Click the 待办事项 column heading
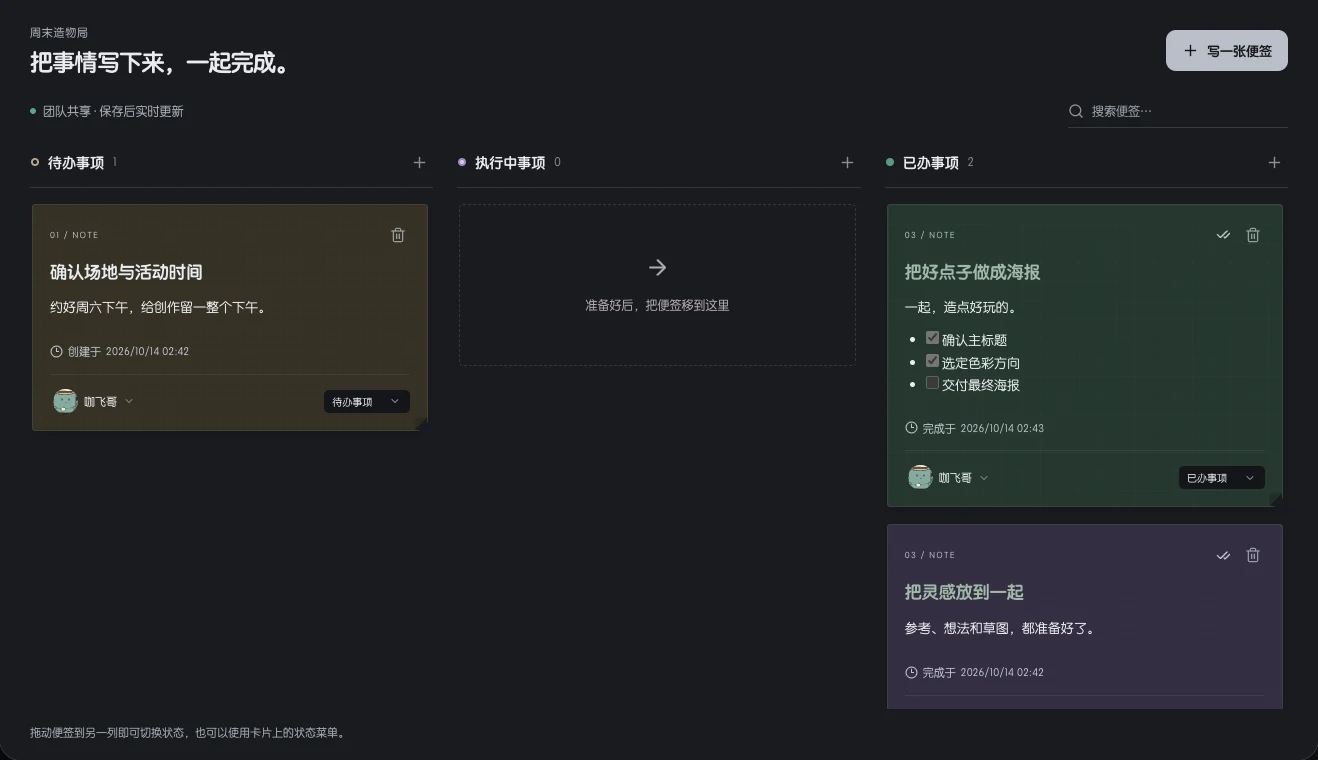This screenshot has width=1318, height=760. click(x=76, y=162)
